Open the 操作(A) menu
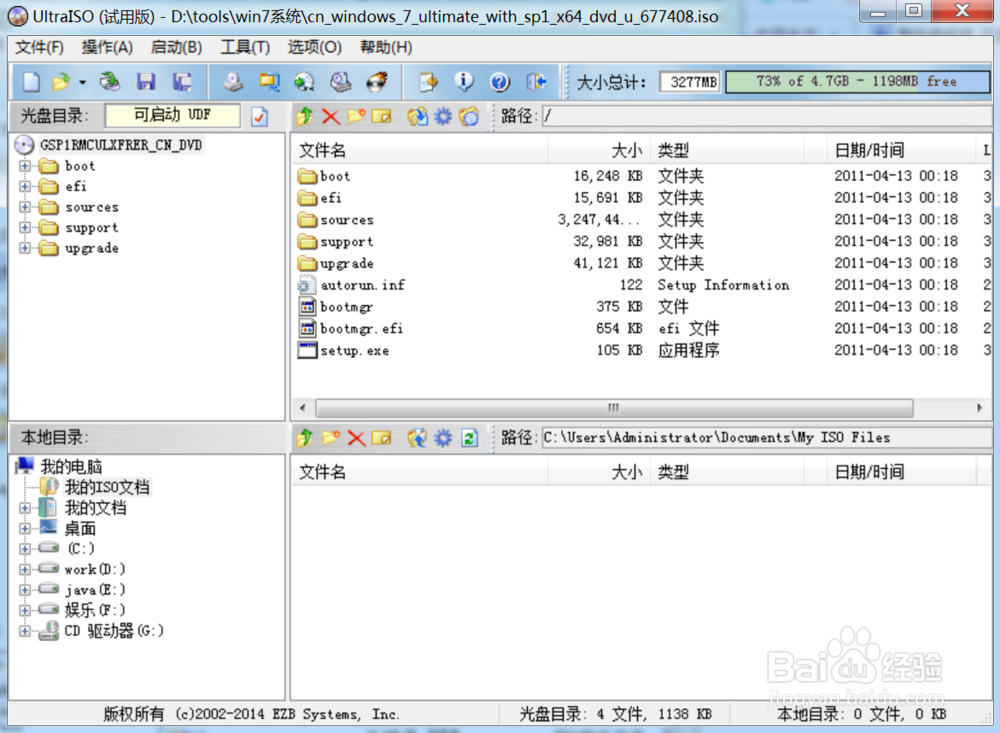Screen dimensions: 1000x733 (x=107, y=47)
